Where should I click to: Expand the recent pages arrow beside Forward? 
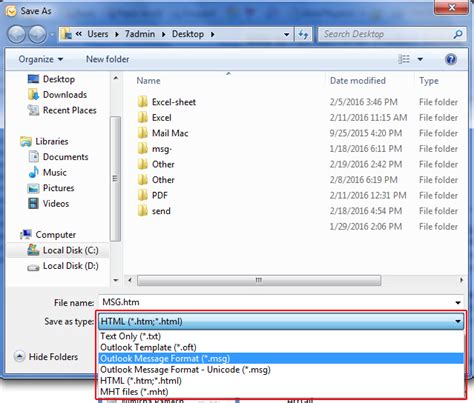[x=52, y=34]
